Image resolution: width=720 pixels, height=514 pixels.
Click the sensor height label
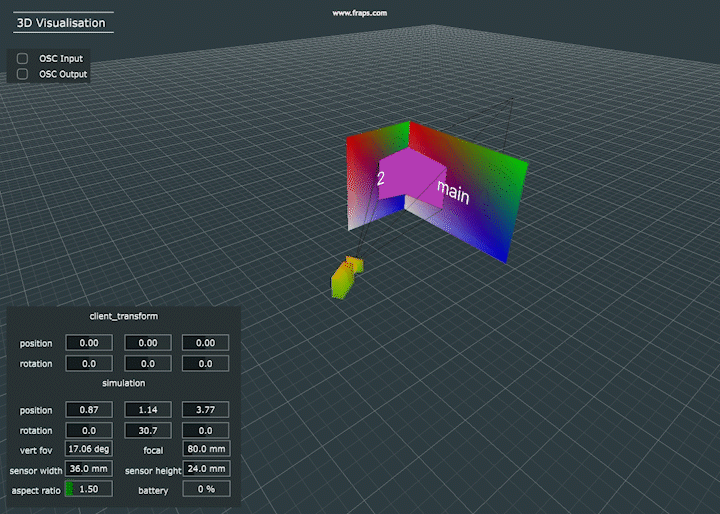(153, 471)
